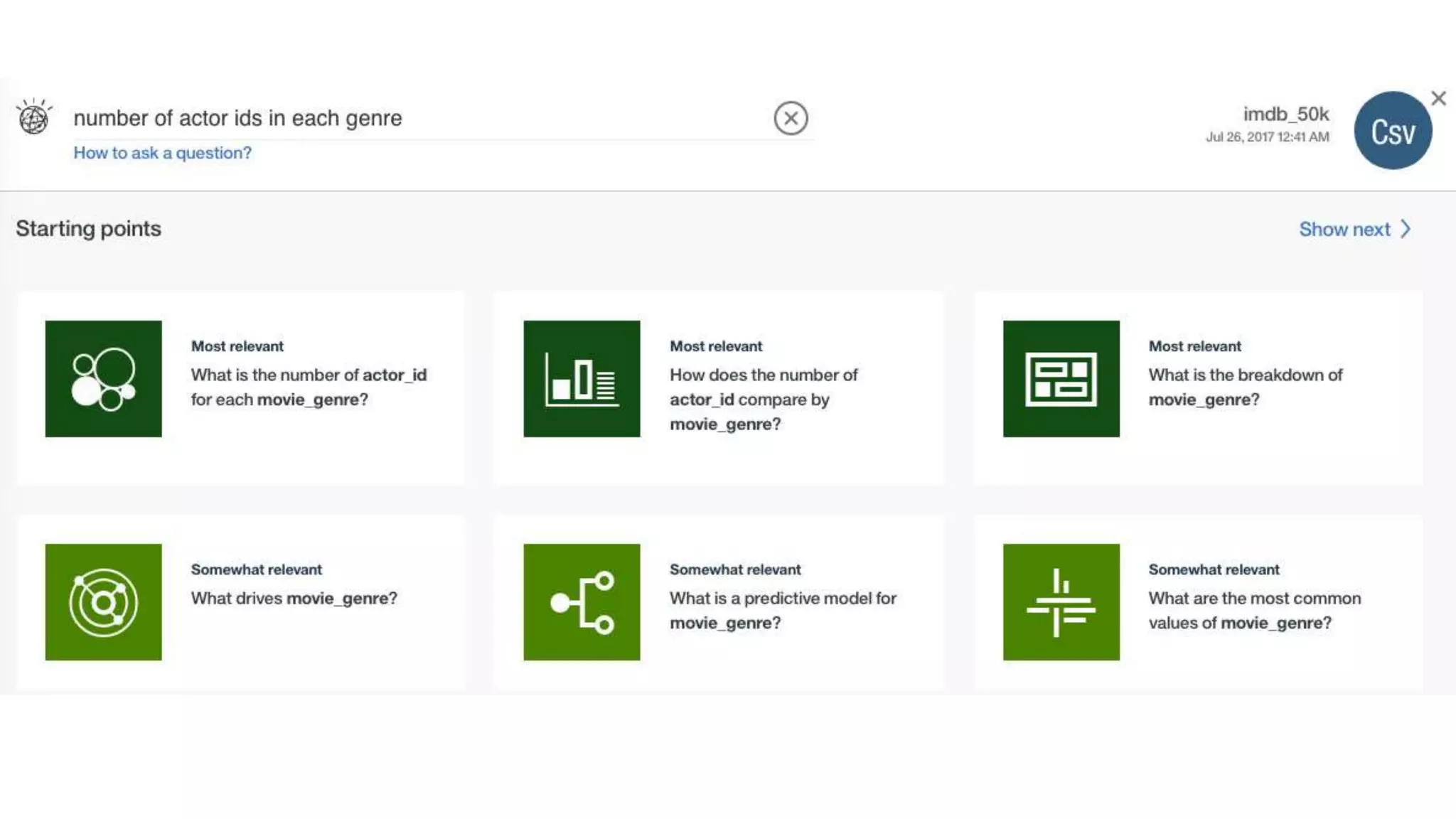This screenshot has height=819, width=1456.
Task: Click the Csv dataset badge
Action: click(x=1392, y=131)
